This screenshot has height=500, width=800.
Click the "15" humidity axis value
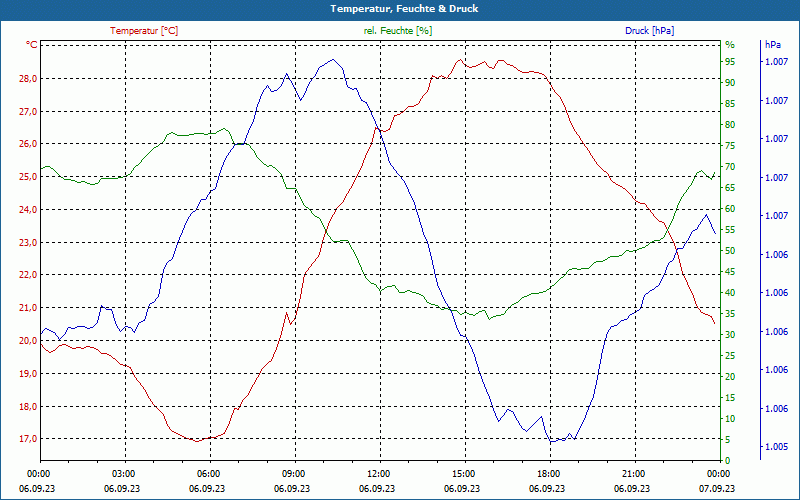[x=731, y=398]
